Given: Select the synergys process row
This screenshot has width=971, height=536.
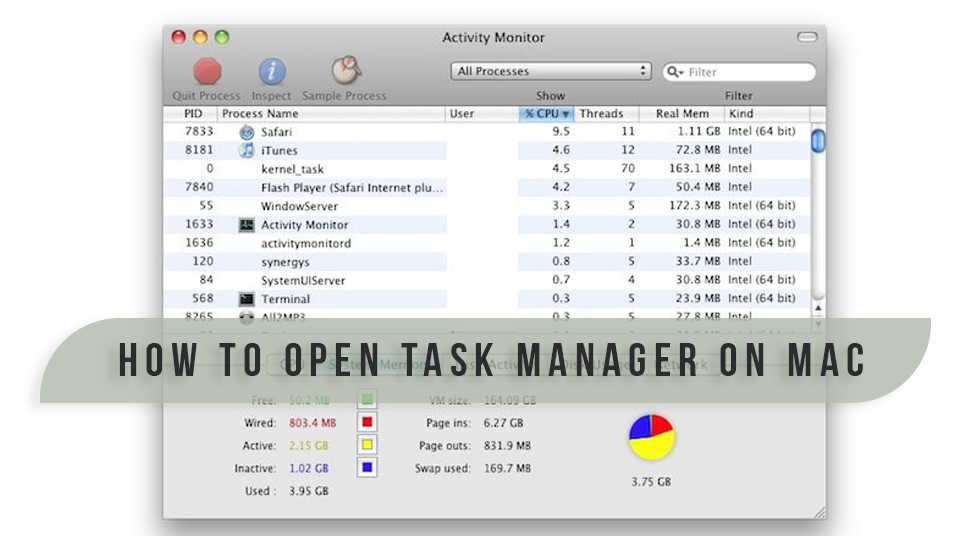Looking at the screenshot, I should coord(487,261).
